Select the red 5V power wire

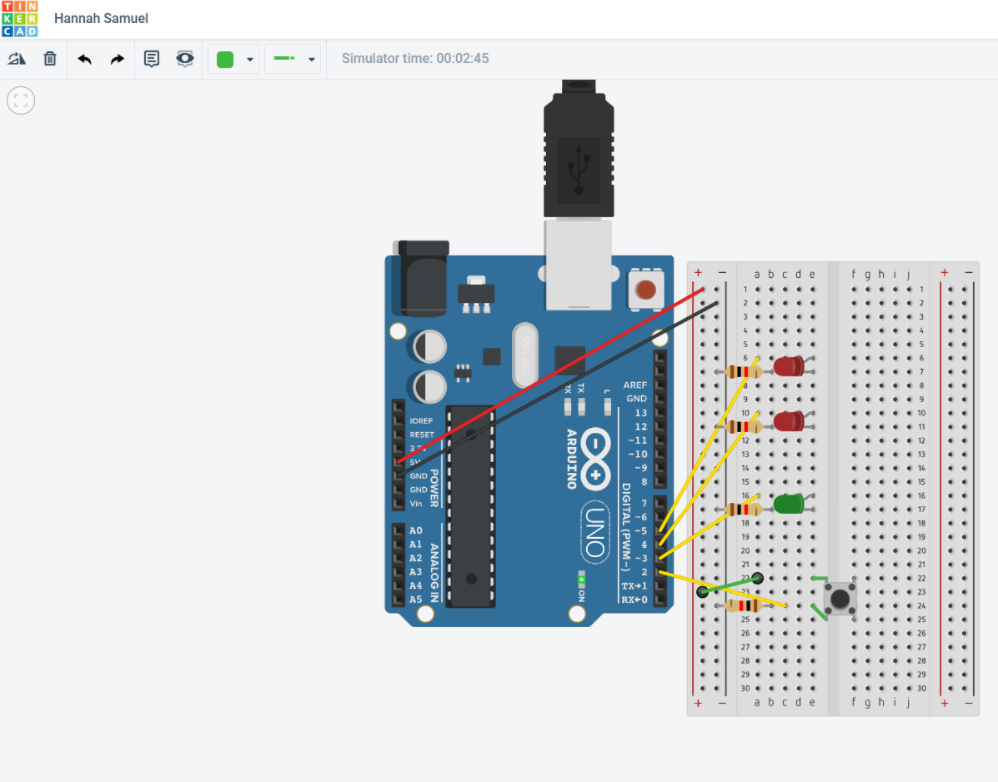(x=551, y=375)
